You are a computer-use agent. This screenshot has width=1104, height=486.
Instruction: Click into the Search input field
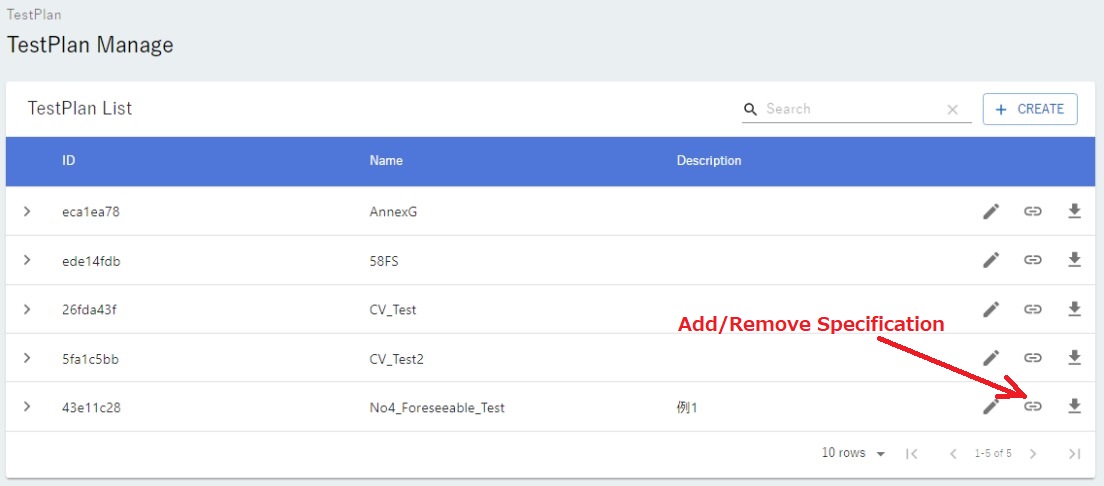[850, 109]
